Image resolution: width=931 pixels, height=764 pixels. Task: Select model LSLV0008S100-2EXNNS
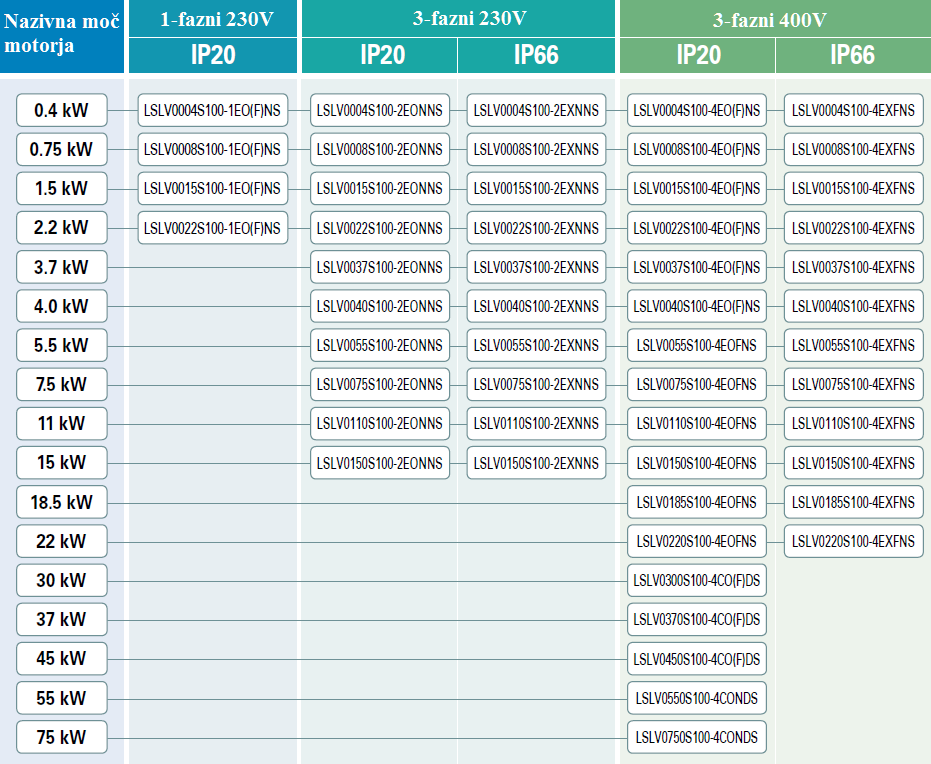click(536, 150)
